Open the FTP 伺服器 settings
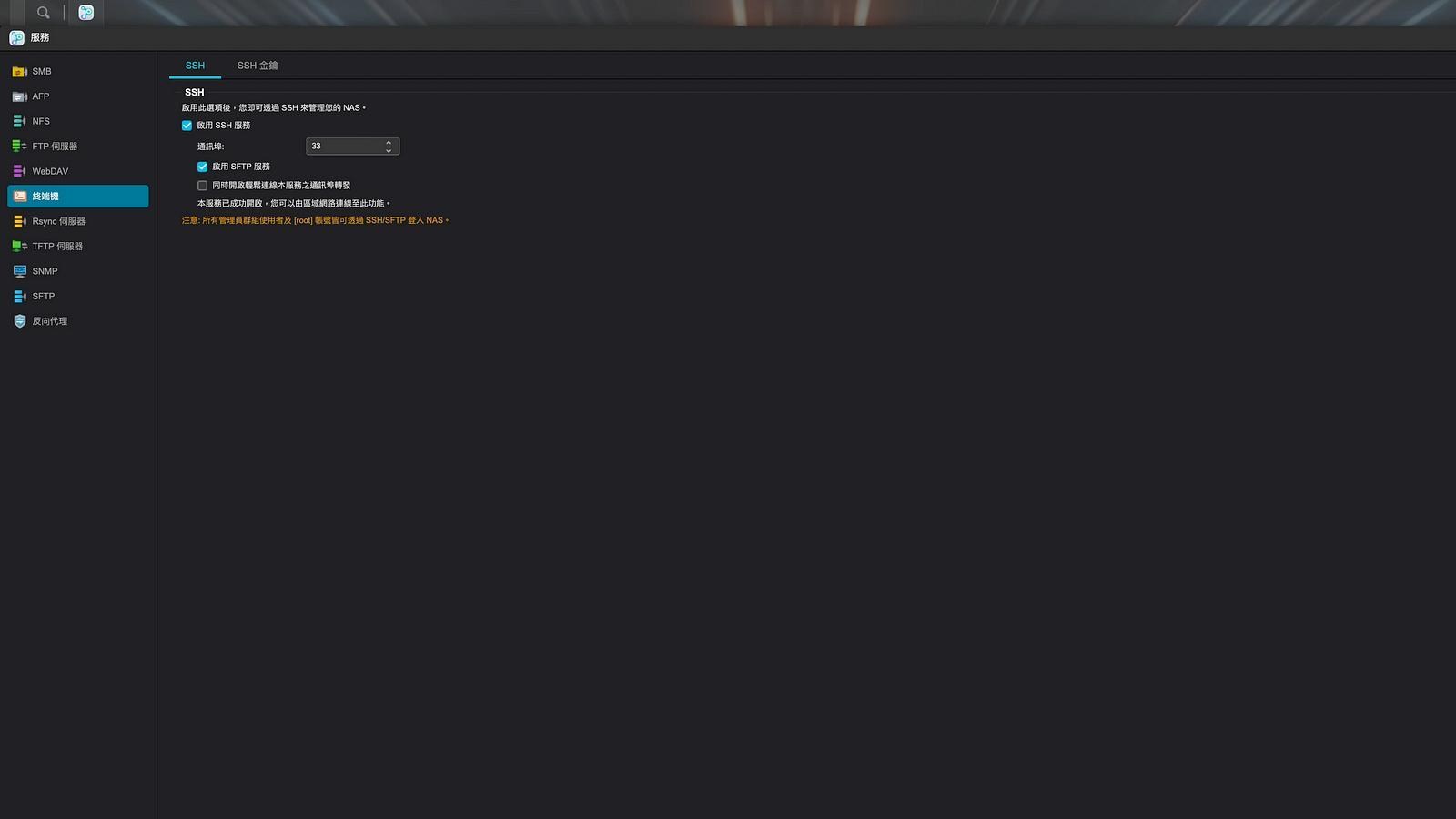The image size is (1456, 819). click(77, 147)
